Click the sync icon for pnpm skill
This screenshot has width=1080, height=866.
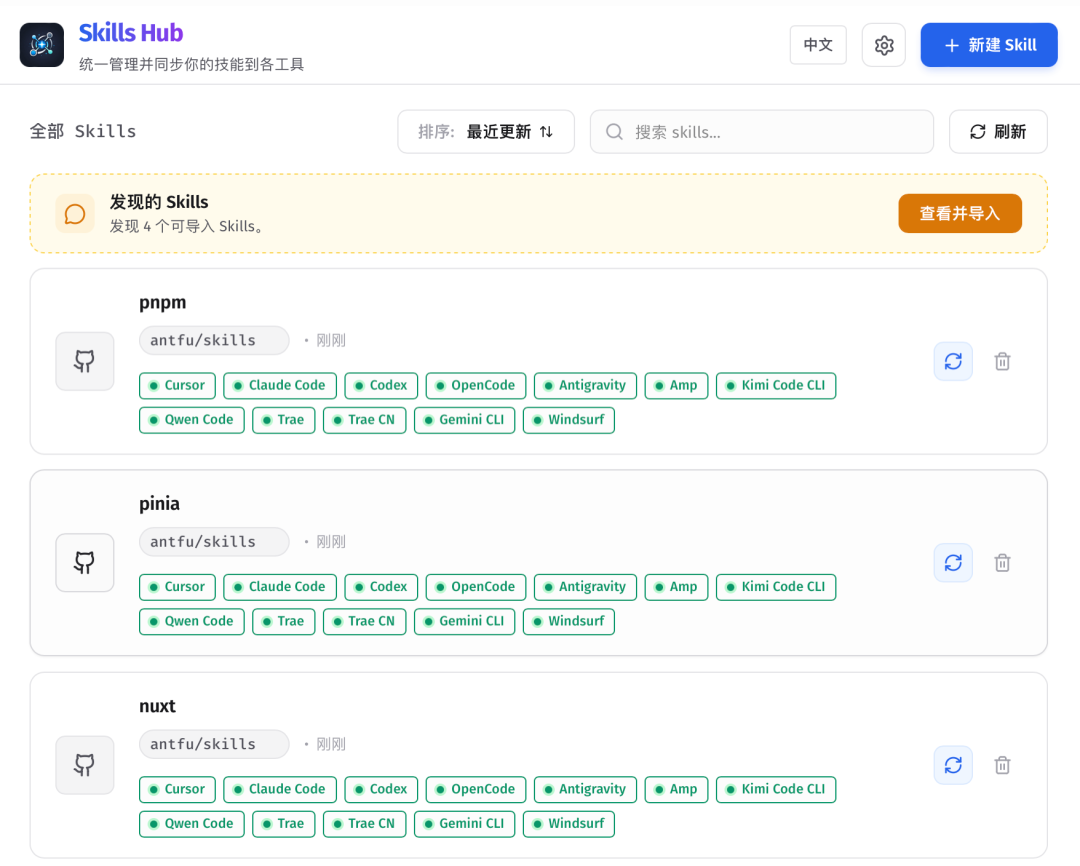(953, 361)
